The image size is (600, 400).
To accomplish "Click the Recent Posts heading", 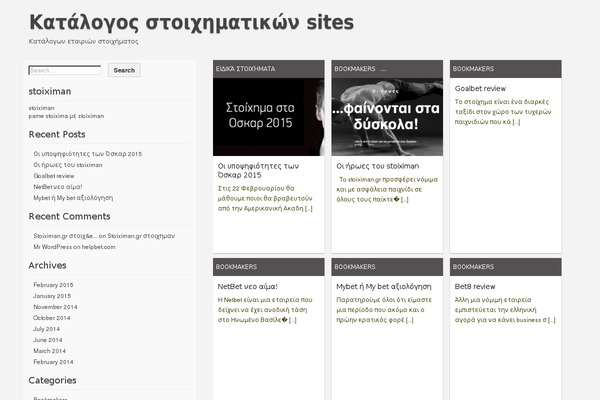I will coord(57,135).
